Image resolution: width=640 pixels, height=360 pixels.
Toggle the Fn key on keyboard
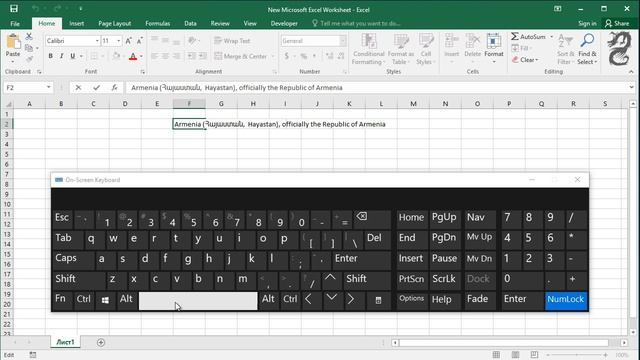click(x=62, y=300)
